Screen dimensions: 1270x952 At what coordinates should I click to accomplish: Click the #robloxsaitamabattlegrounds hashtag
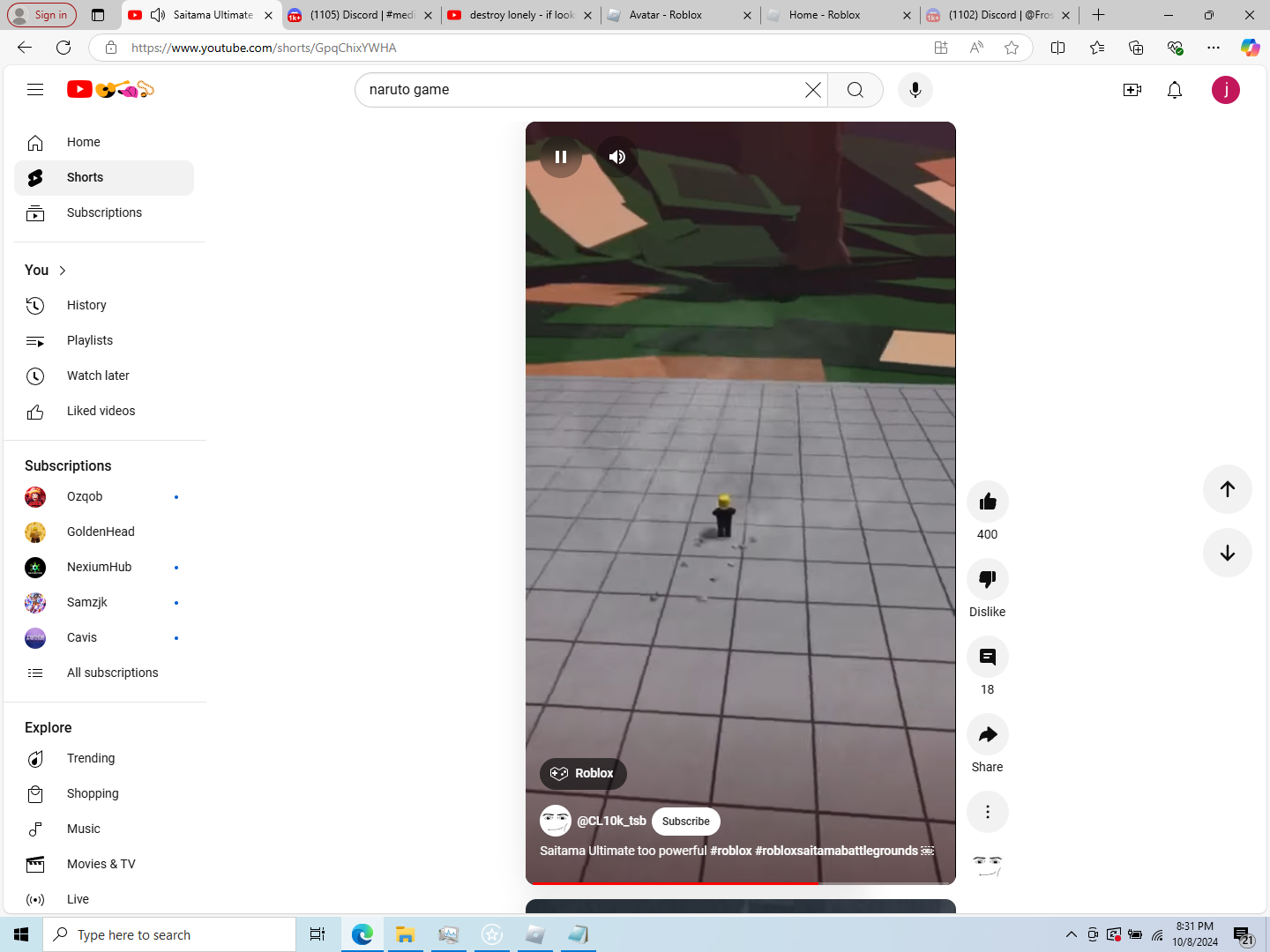(x=836, y=851)
